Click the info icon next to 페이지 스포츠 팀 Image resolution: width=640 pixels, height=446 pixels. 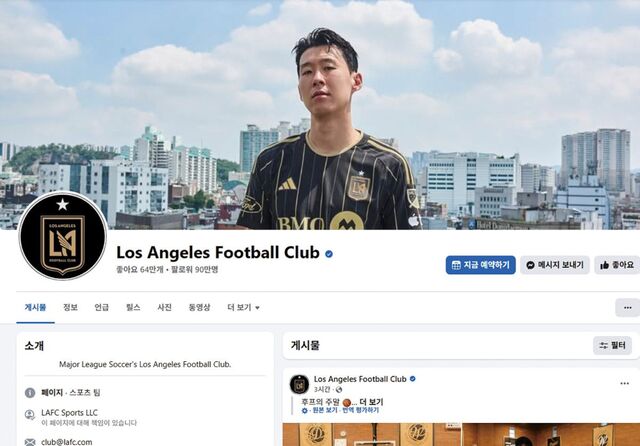tap(30, 393)
